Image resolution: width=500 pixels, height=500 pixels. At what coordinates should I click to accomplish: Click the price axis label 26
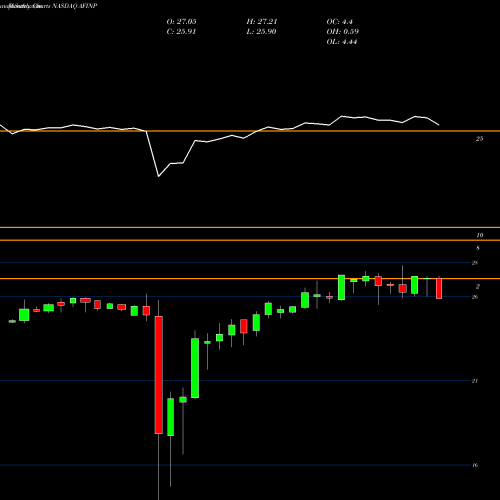click(x=475, y=297)
